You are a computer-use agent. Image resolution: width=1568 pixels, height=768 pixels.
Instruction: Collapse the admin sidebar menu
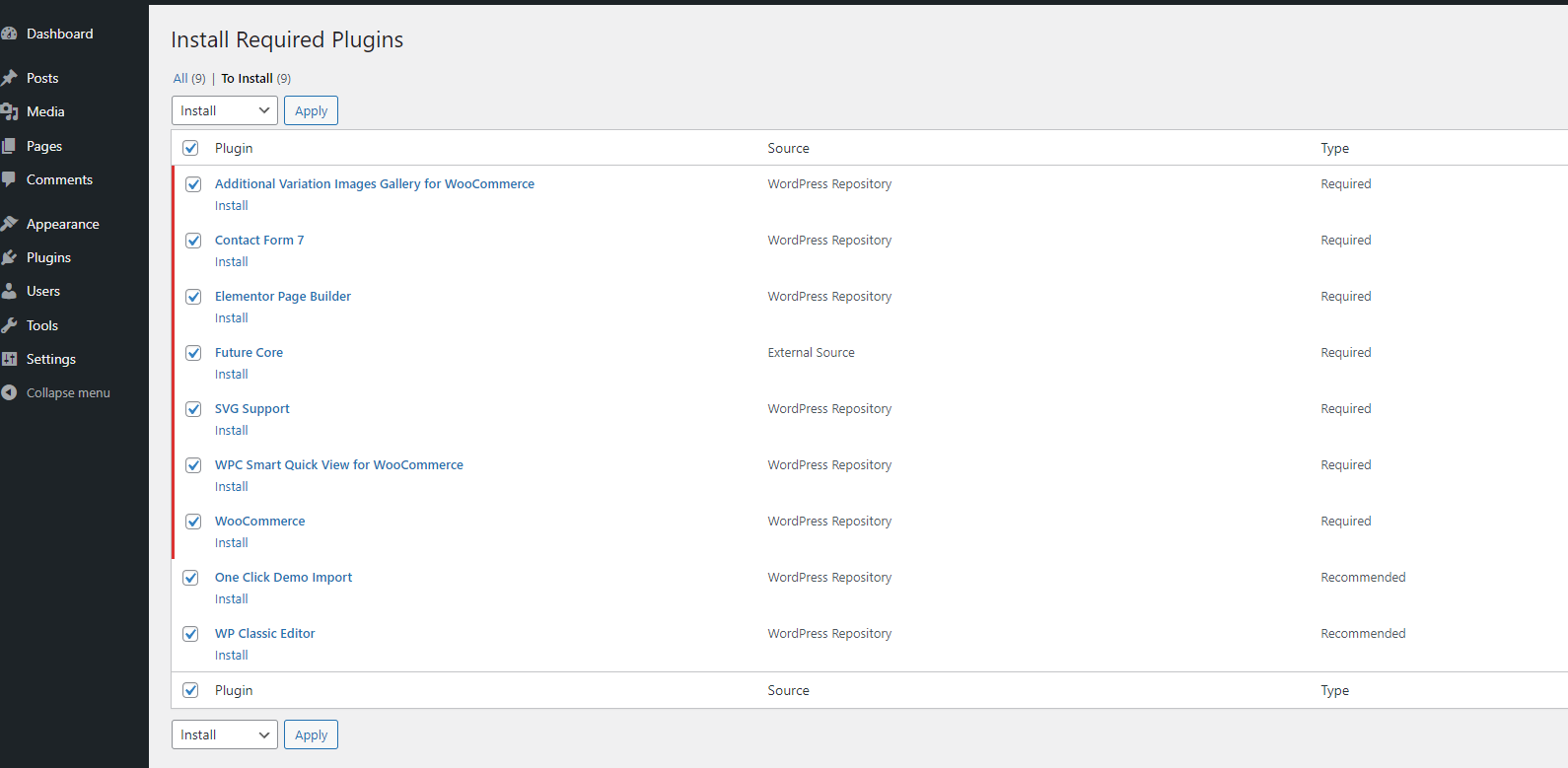tap(67, 392)
